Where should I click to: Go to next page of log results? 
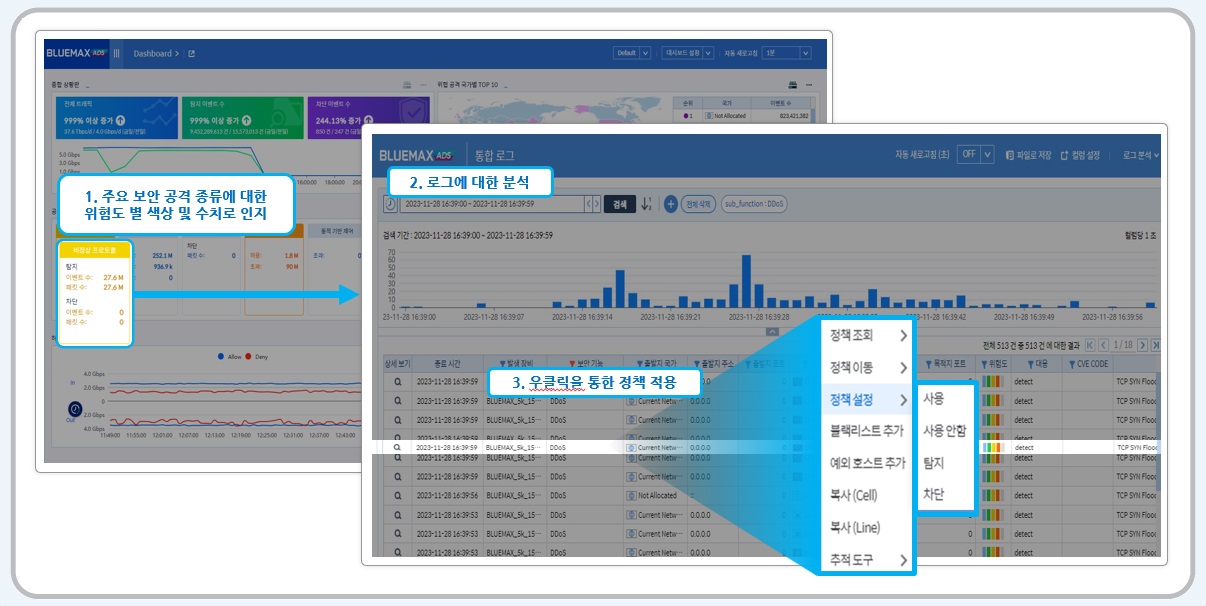coord(1141,345)
